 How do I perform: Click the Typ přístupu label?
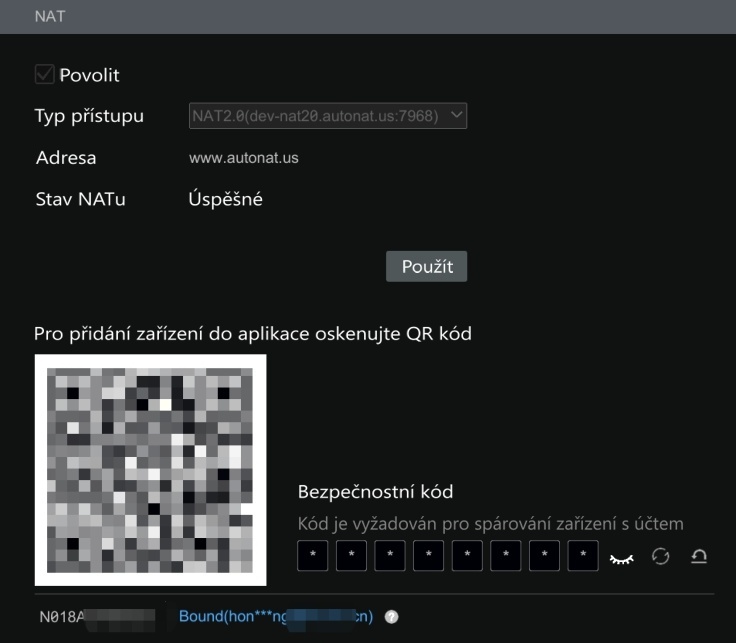89,116
